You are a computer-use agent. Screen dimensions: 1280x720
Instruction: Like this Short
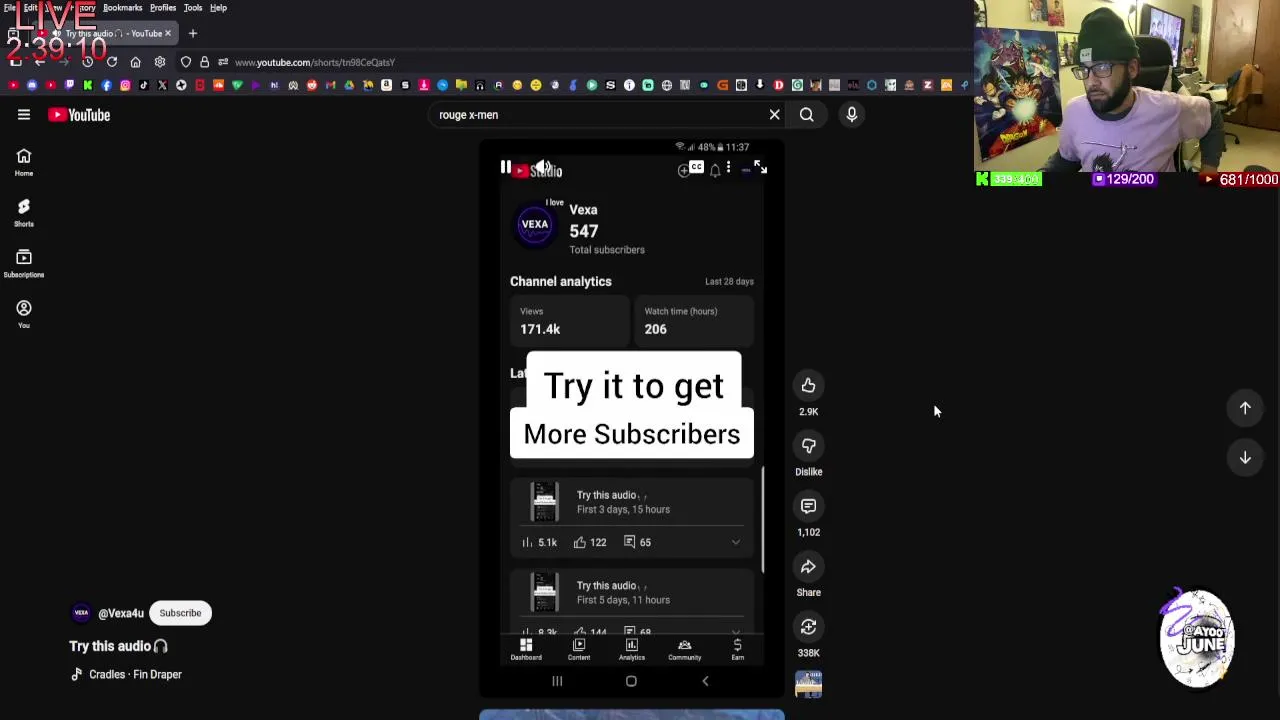pos(808,386)
